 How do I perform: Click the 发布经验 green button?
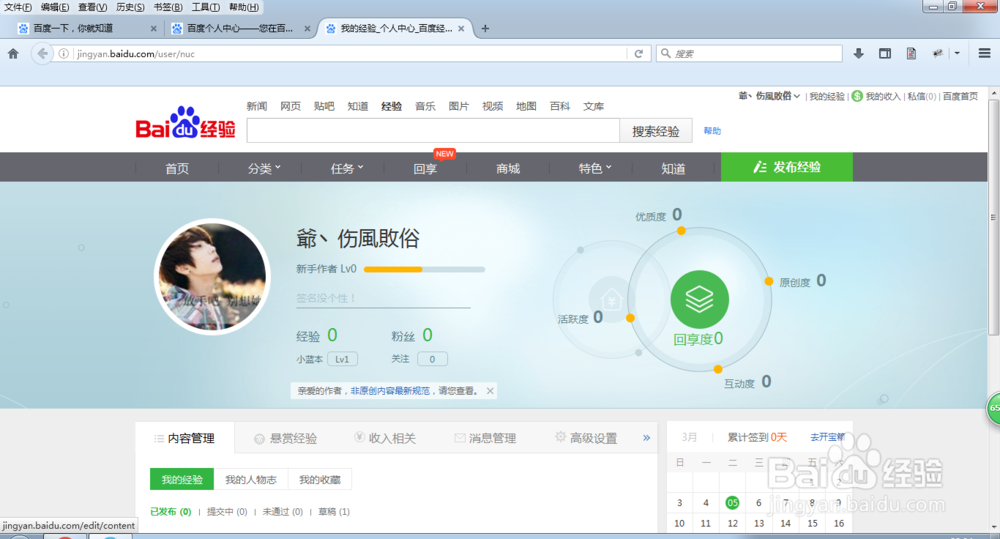(786, 167)
